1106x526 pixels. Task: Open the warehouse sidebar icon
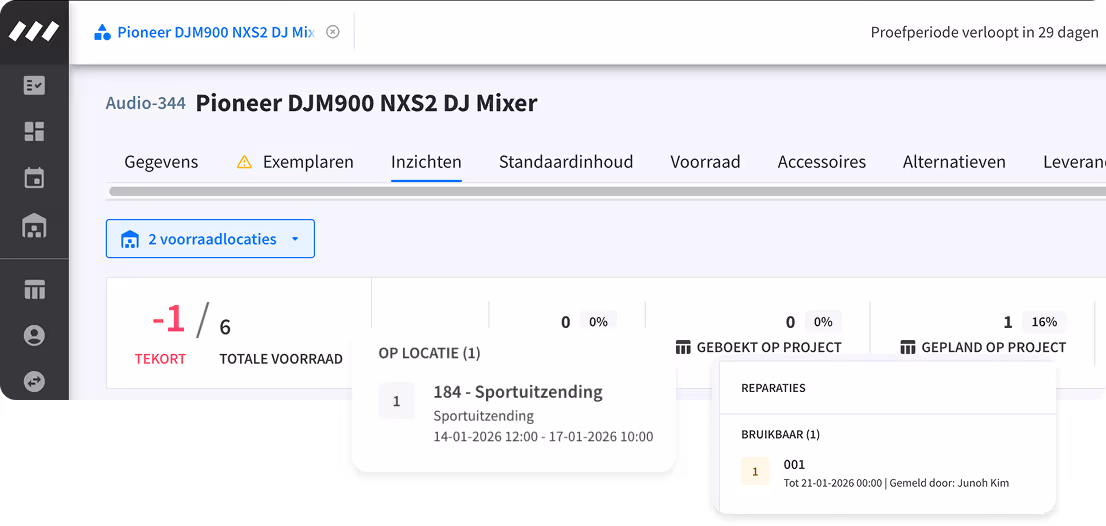34,226
